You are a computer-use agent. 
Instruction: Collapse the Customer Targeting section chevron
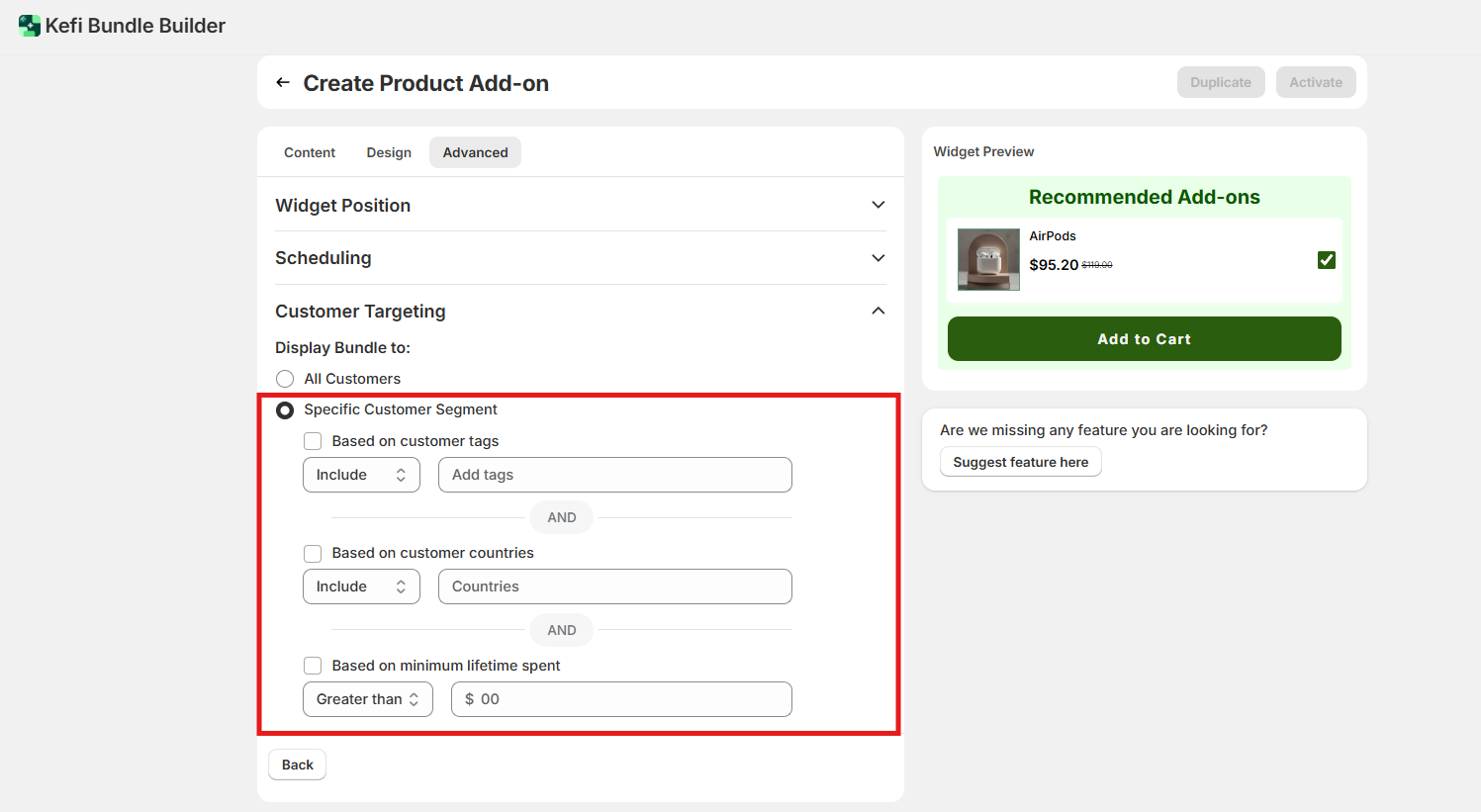pos(878,312)
